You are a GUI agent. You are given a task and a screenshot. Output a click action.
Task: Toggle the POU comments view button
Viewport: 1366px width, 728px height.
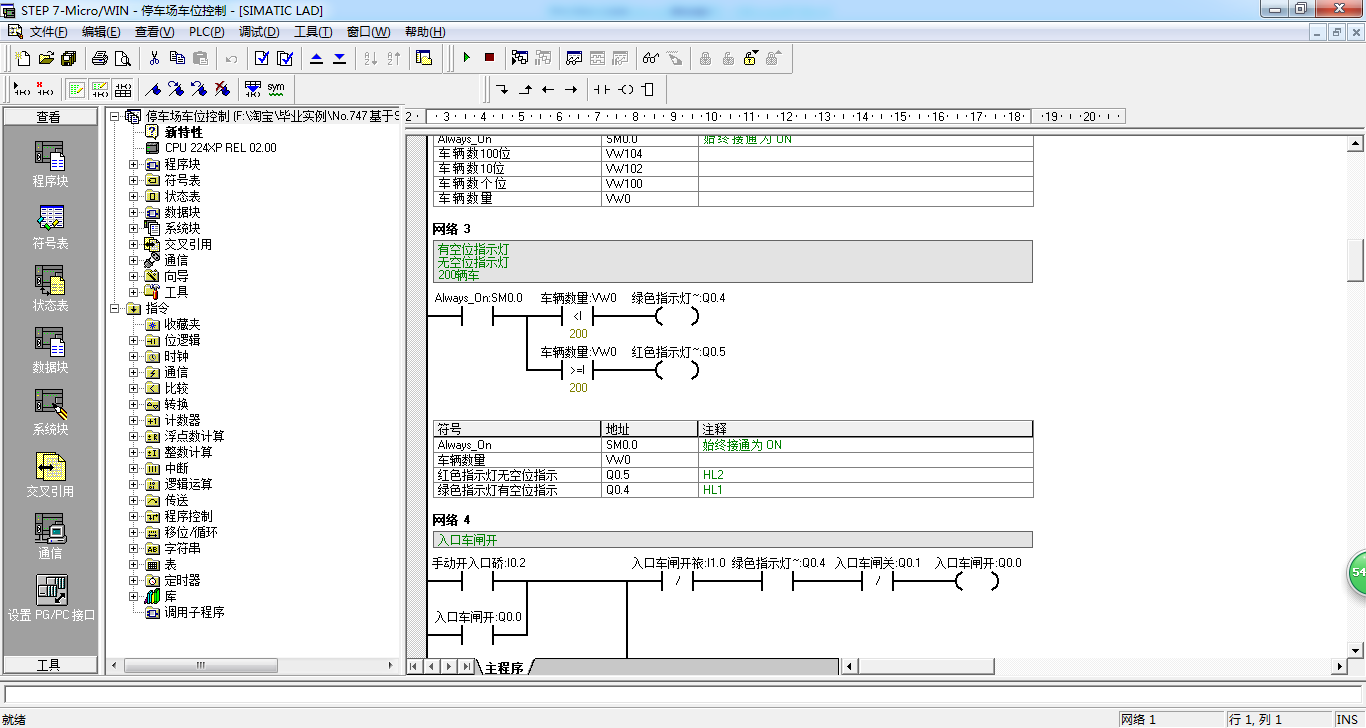[77, 89]
